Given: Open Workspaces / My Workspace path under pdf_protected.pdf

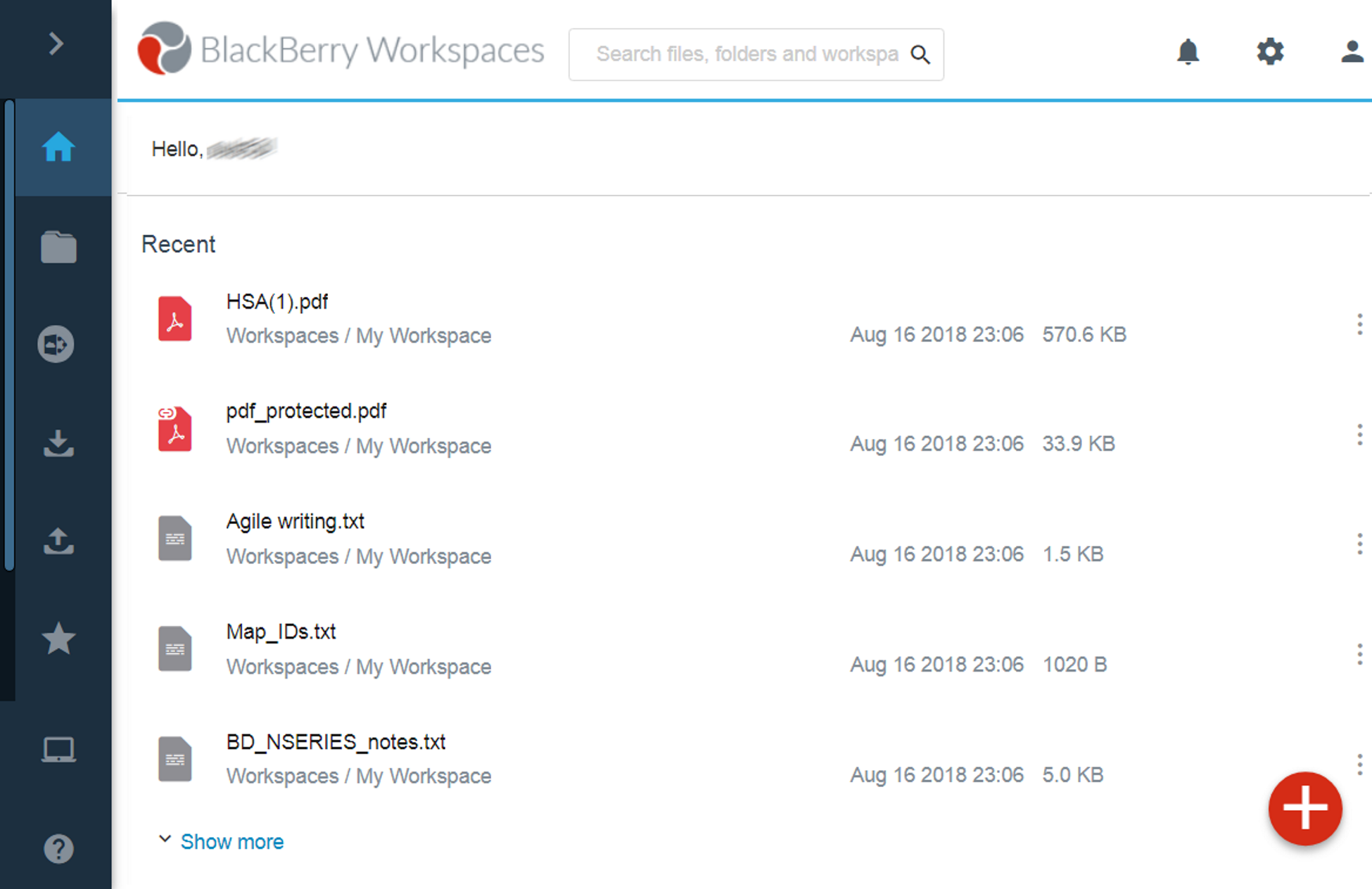Looking at the screenshot, I should 359,446.
